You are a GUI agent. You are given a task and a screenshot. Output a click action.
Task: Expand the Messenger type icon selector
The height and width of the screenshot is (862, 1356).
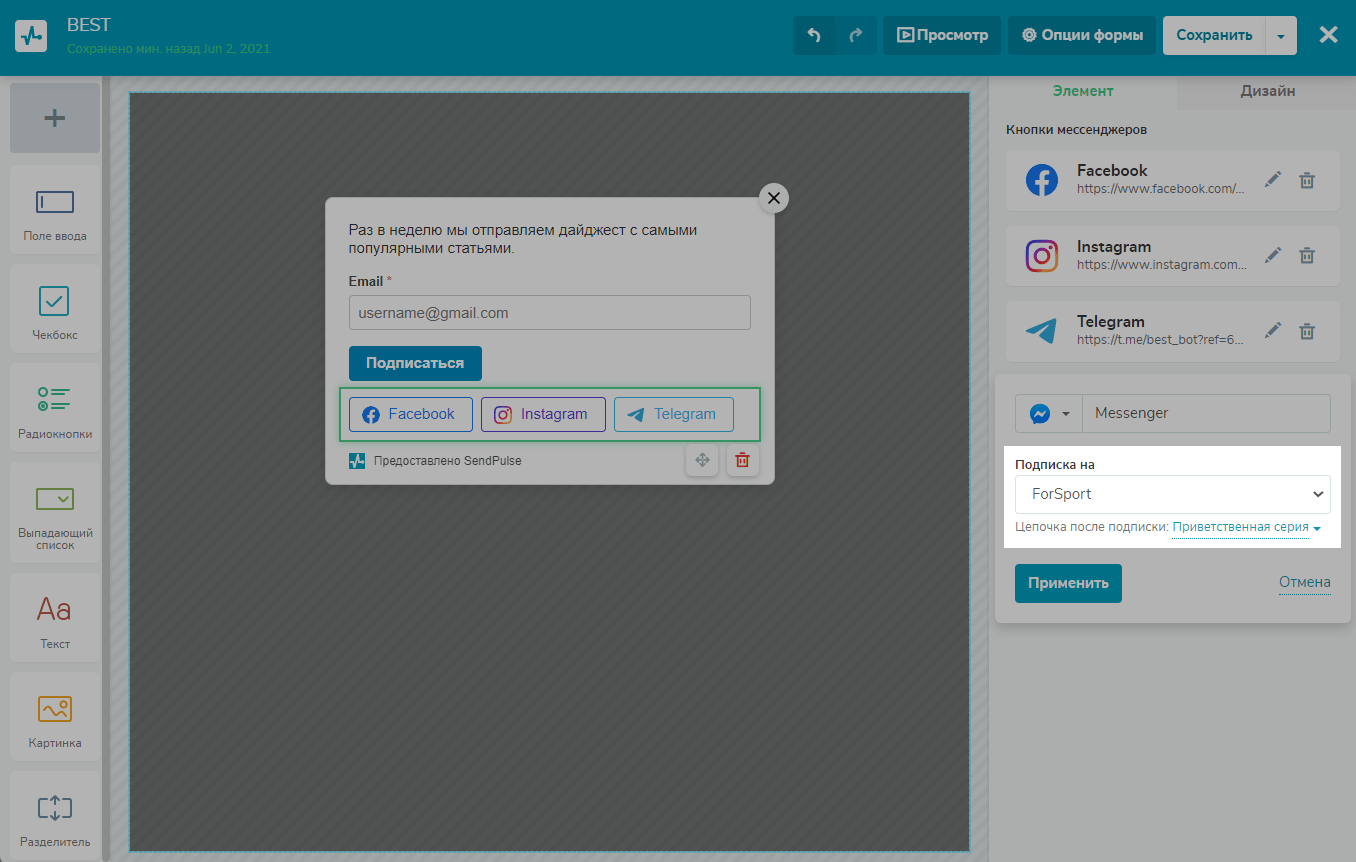click(x=1048, y=414)
